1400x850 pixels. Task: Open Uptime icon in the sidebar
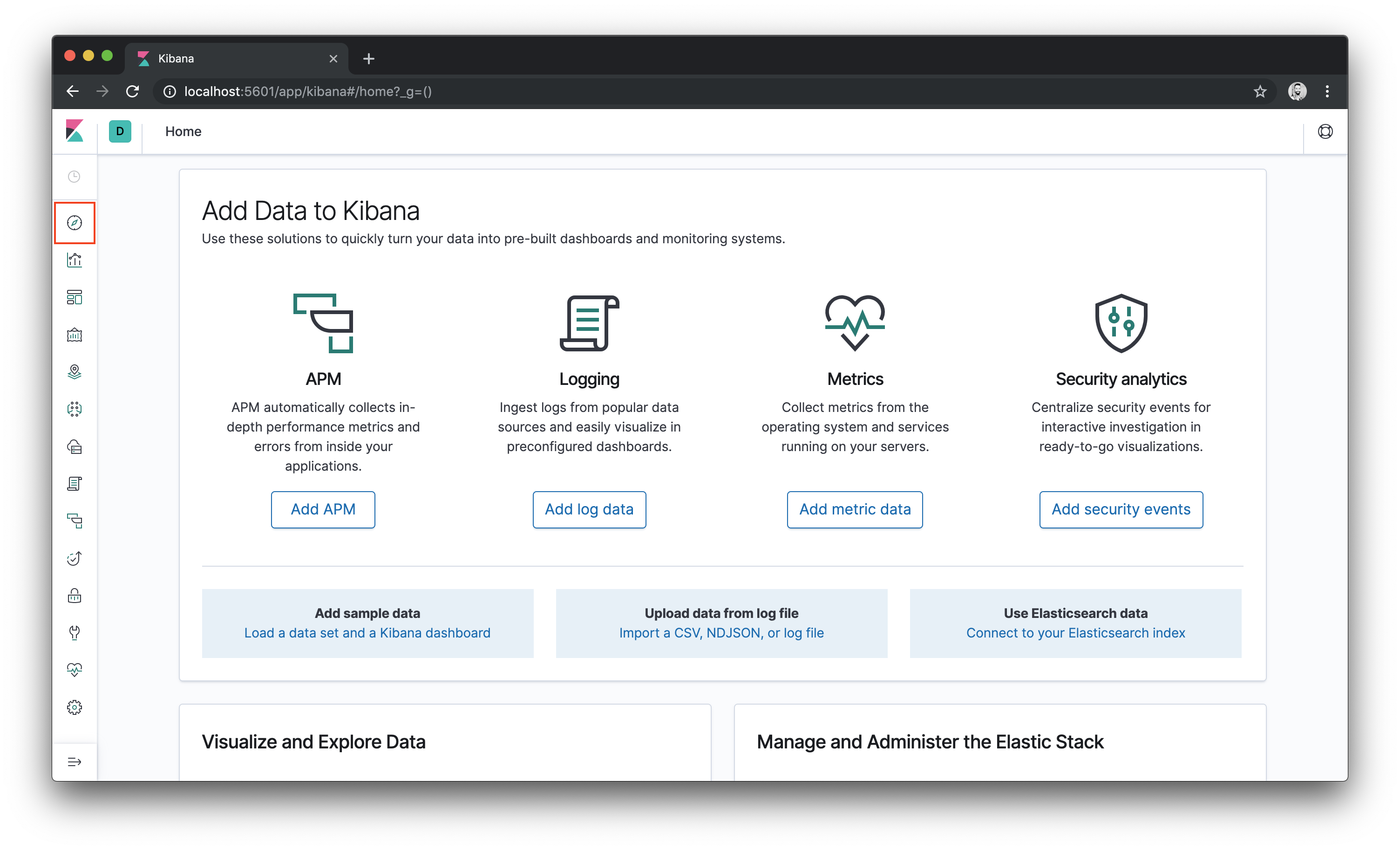(75, 558)
